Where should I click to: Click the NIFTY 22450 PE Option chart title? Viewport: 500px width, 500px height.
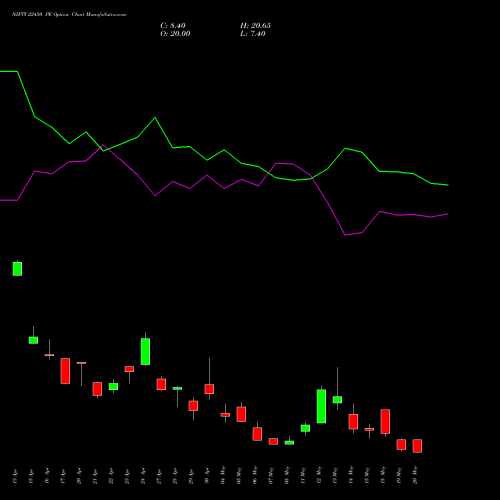click(x=69, y=15)
